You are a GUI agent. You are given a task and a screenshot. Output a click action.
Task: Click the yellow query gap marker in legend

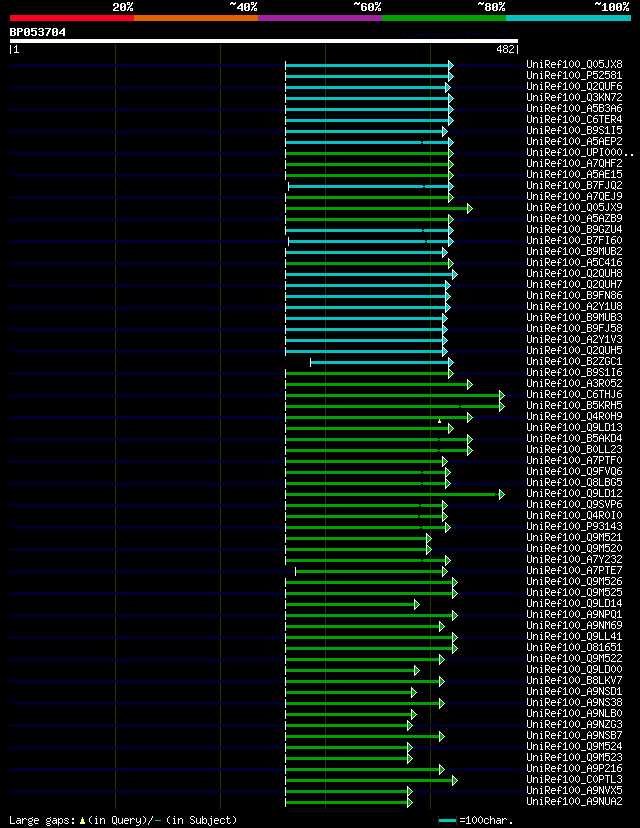pos(82,821)
